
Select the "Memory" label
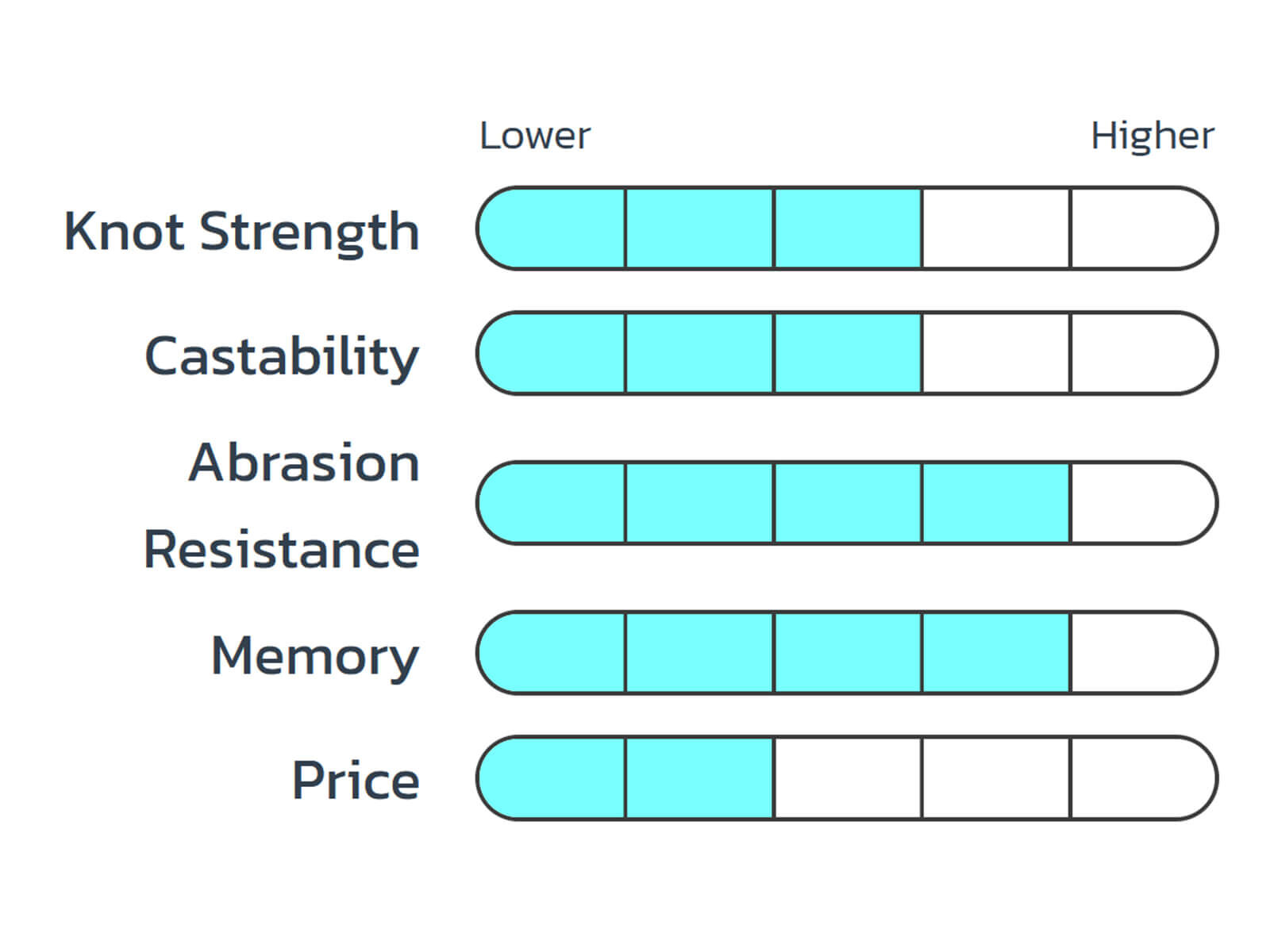(315, 655)
